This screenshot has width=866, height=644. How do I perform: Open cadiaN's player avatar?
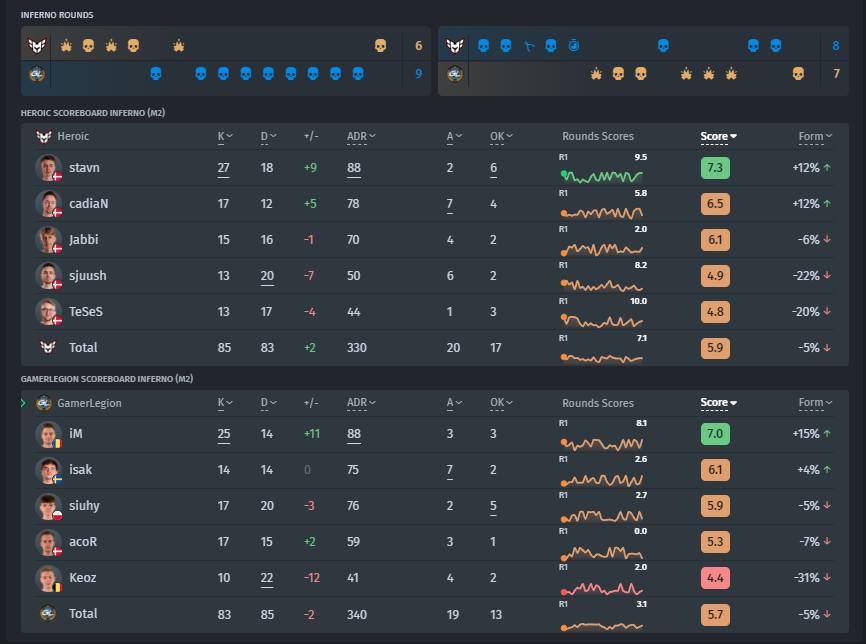tap(49, 203)
